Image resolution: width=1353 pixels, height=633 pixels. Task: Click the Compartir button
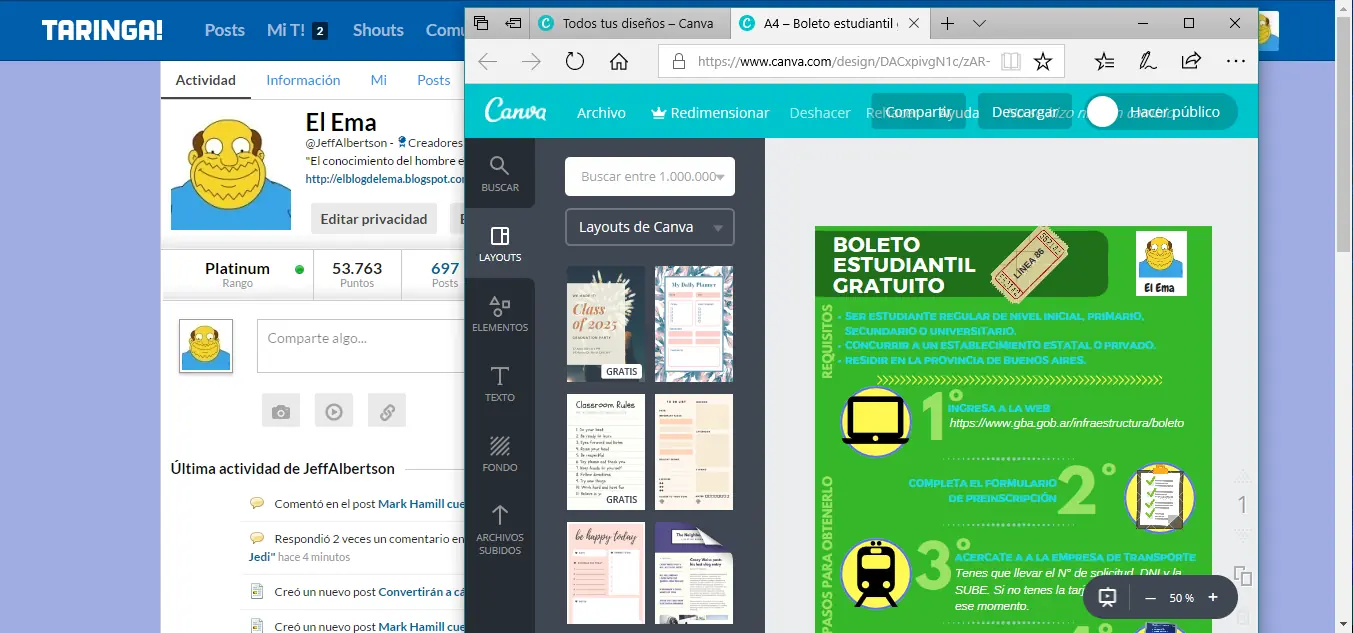click(x=919, y=112)
